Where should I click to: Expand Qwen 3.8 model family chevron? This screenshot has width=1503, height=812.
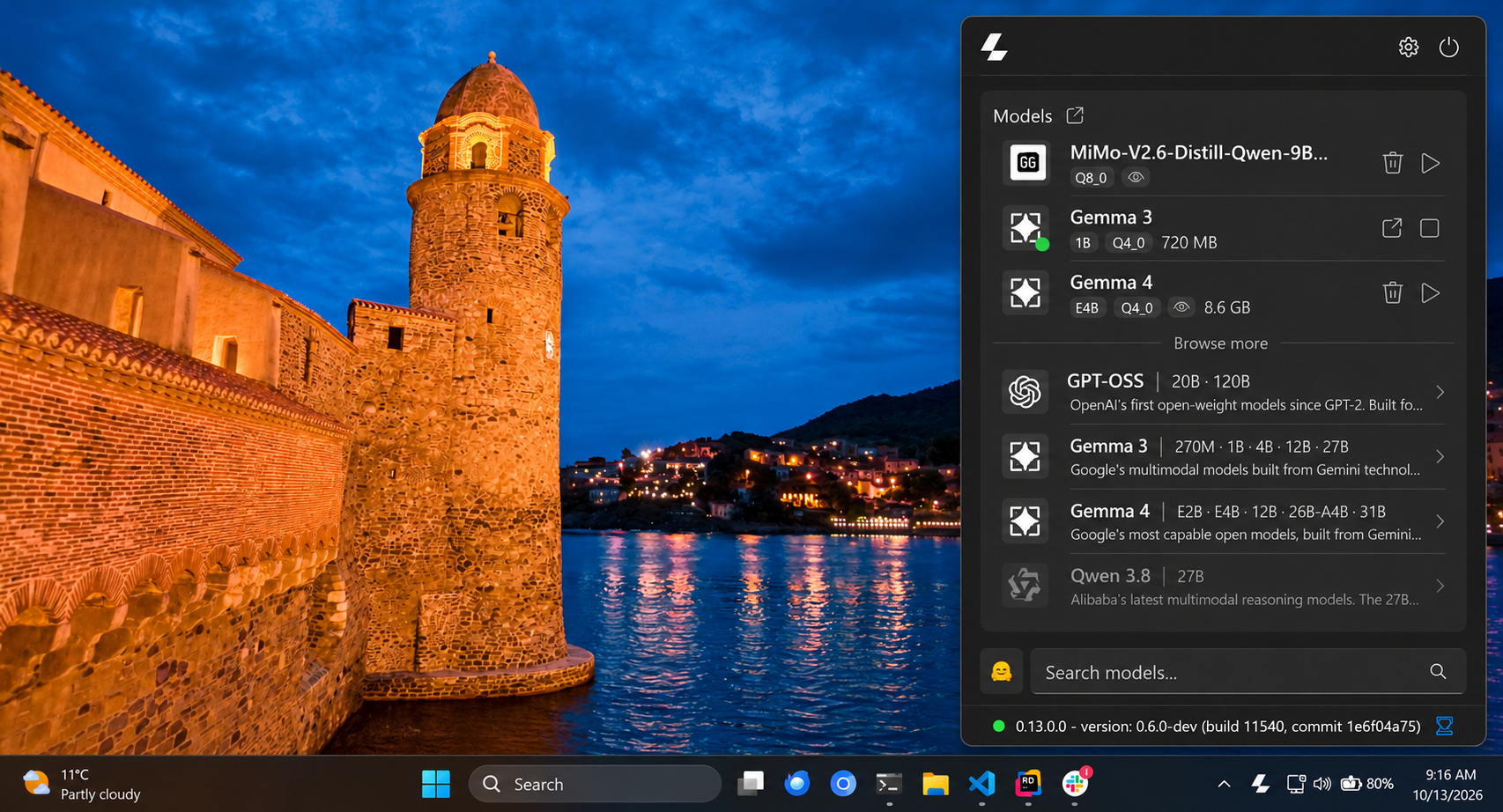pyautogui.click(x=1440, y=586)
